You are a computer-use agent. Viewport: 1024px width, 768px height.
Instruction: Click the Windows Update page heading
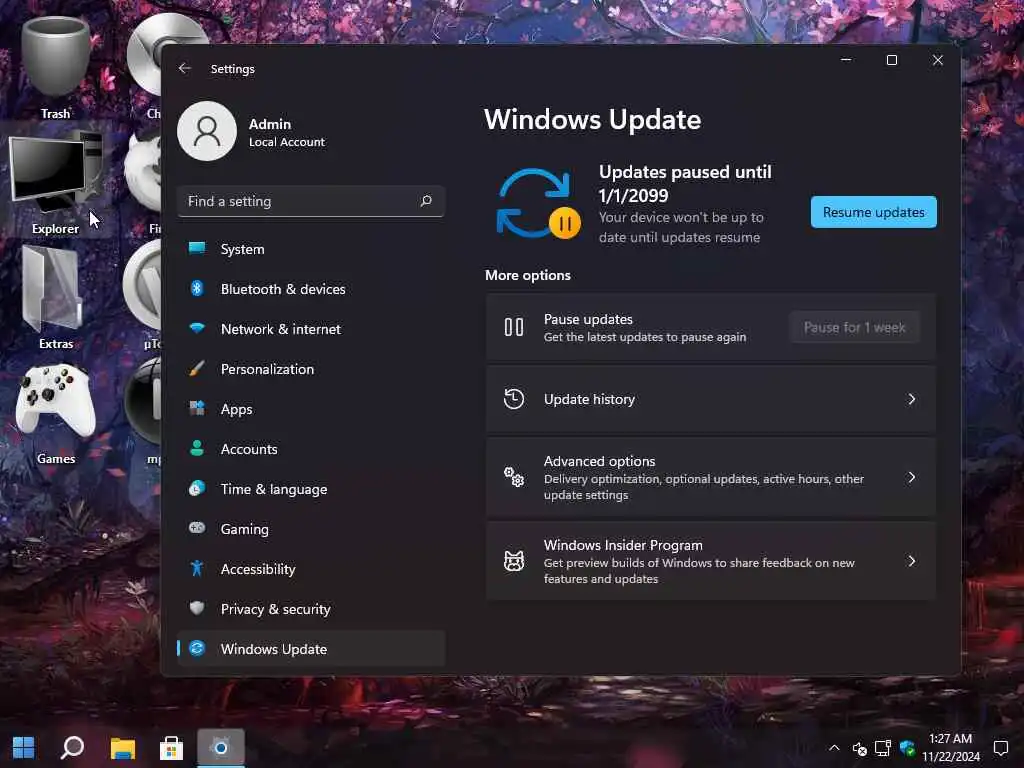tap(592, 120)
